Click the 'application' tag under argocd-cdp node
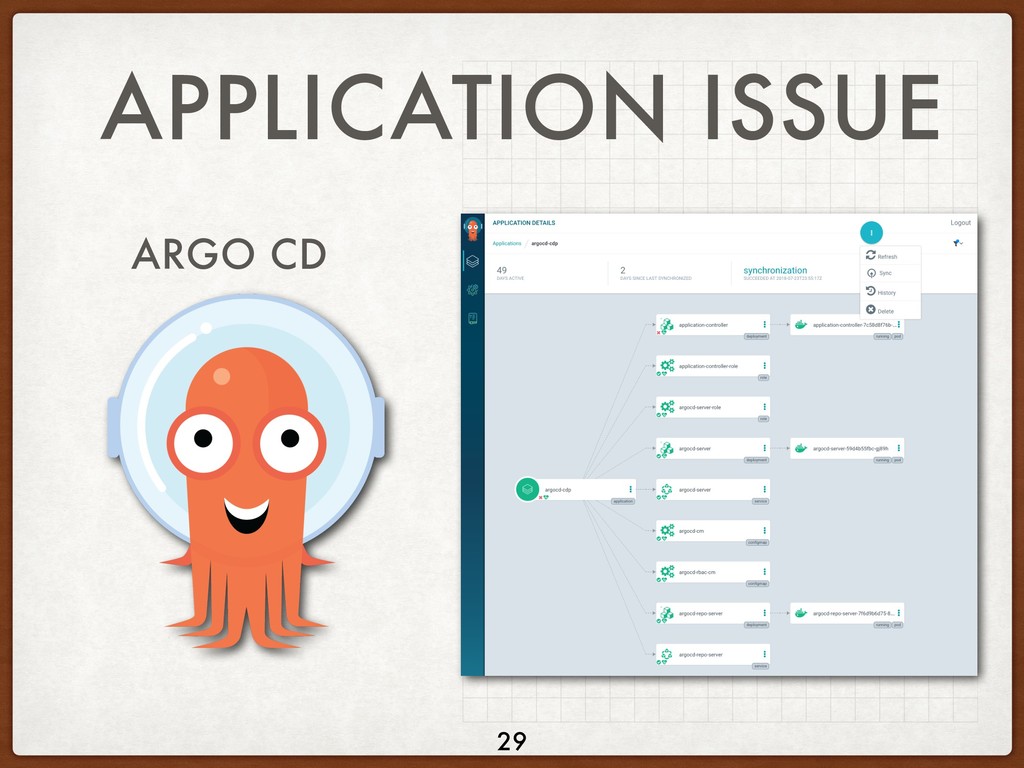The image size is (1024, 768). click(x=622, y=501)
